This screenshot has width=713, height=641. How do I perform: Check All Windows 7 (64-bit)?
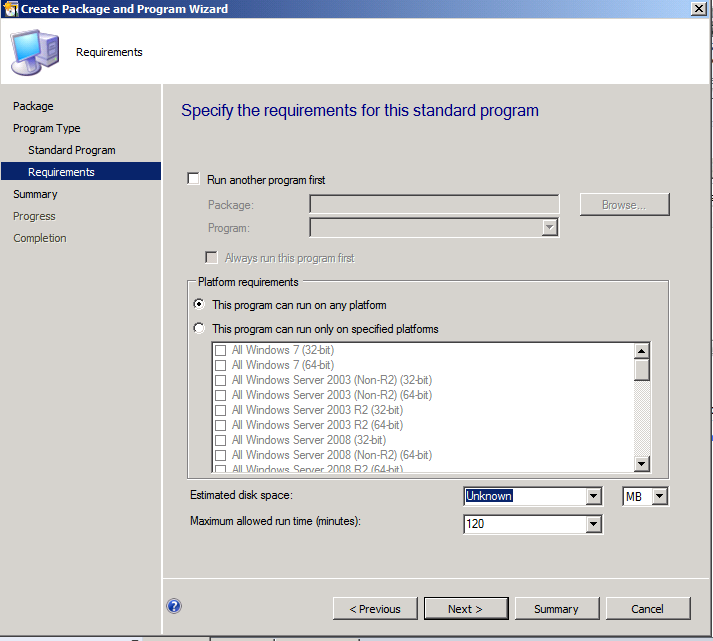221,366
